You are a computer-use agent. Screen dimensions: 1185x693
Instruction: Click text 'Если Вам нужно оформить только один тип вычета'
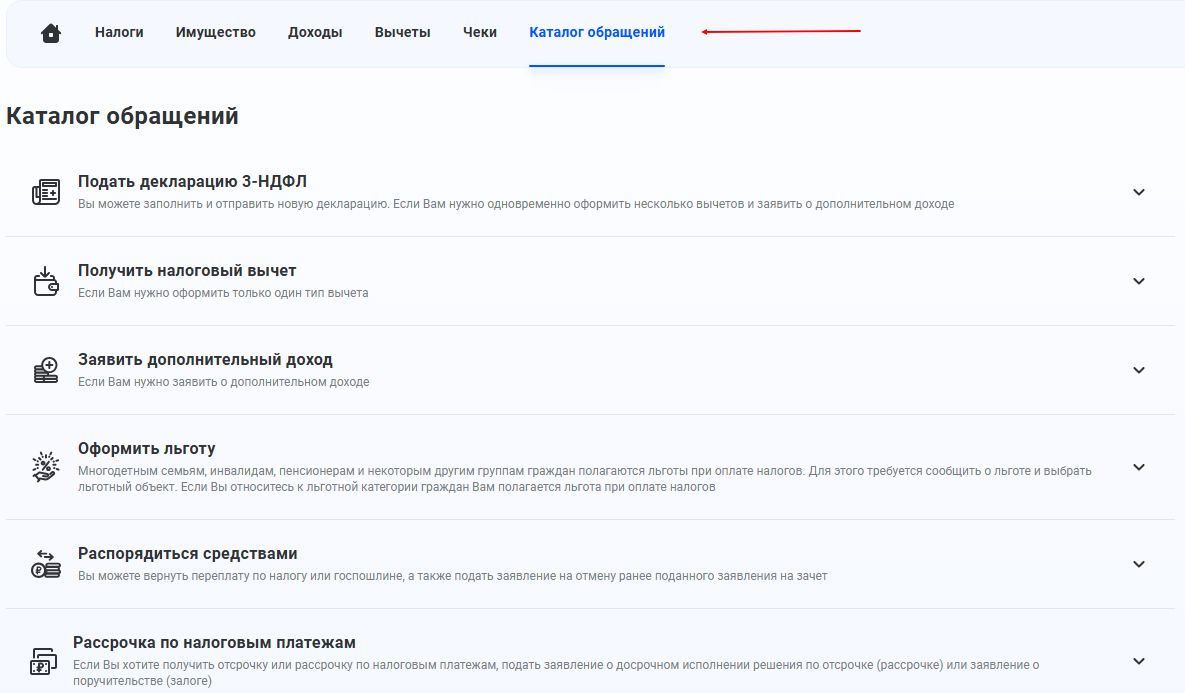point(223,292)
